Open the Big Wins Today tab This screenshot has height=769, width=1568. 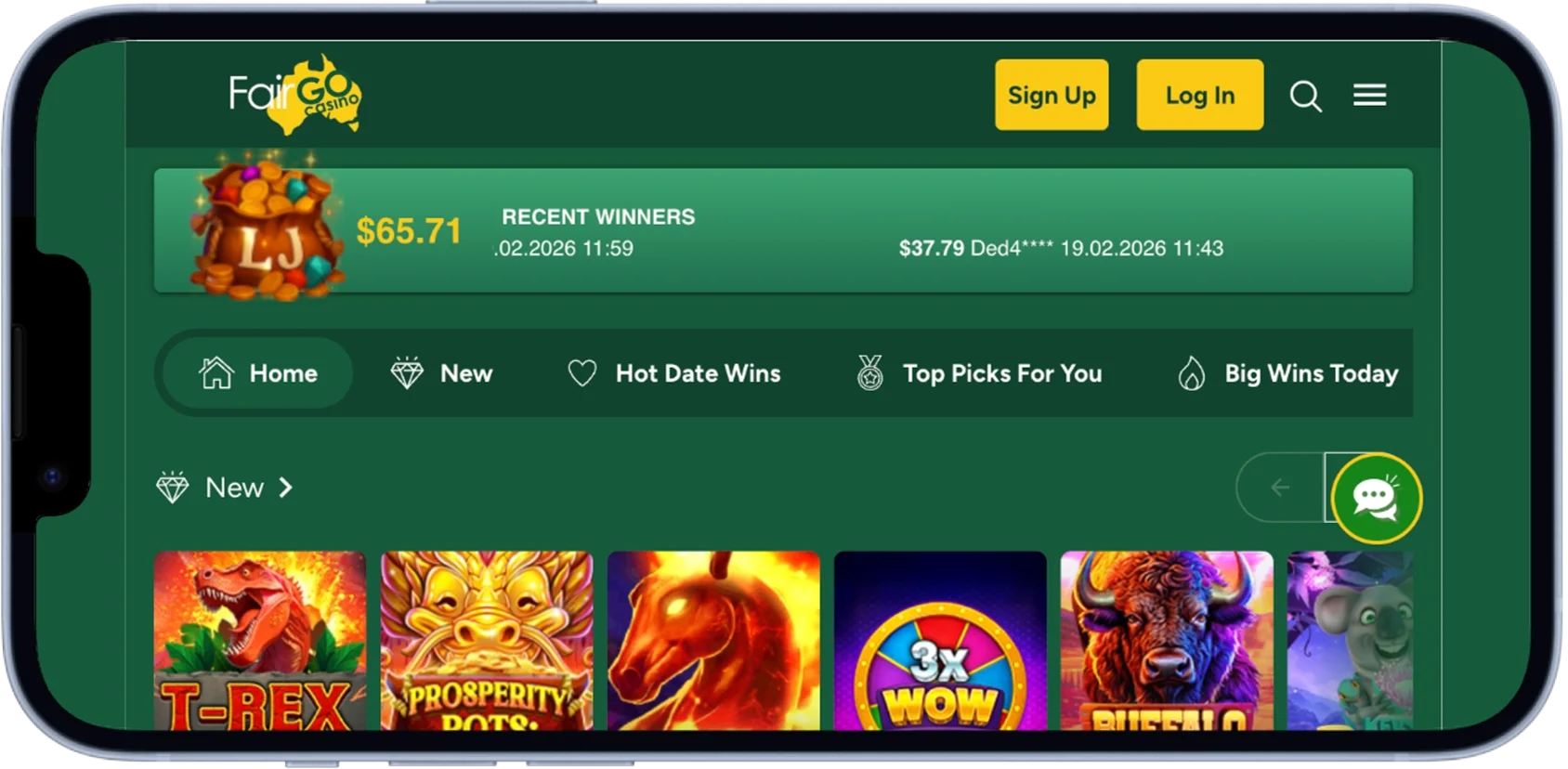(x=1287, y=373)
